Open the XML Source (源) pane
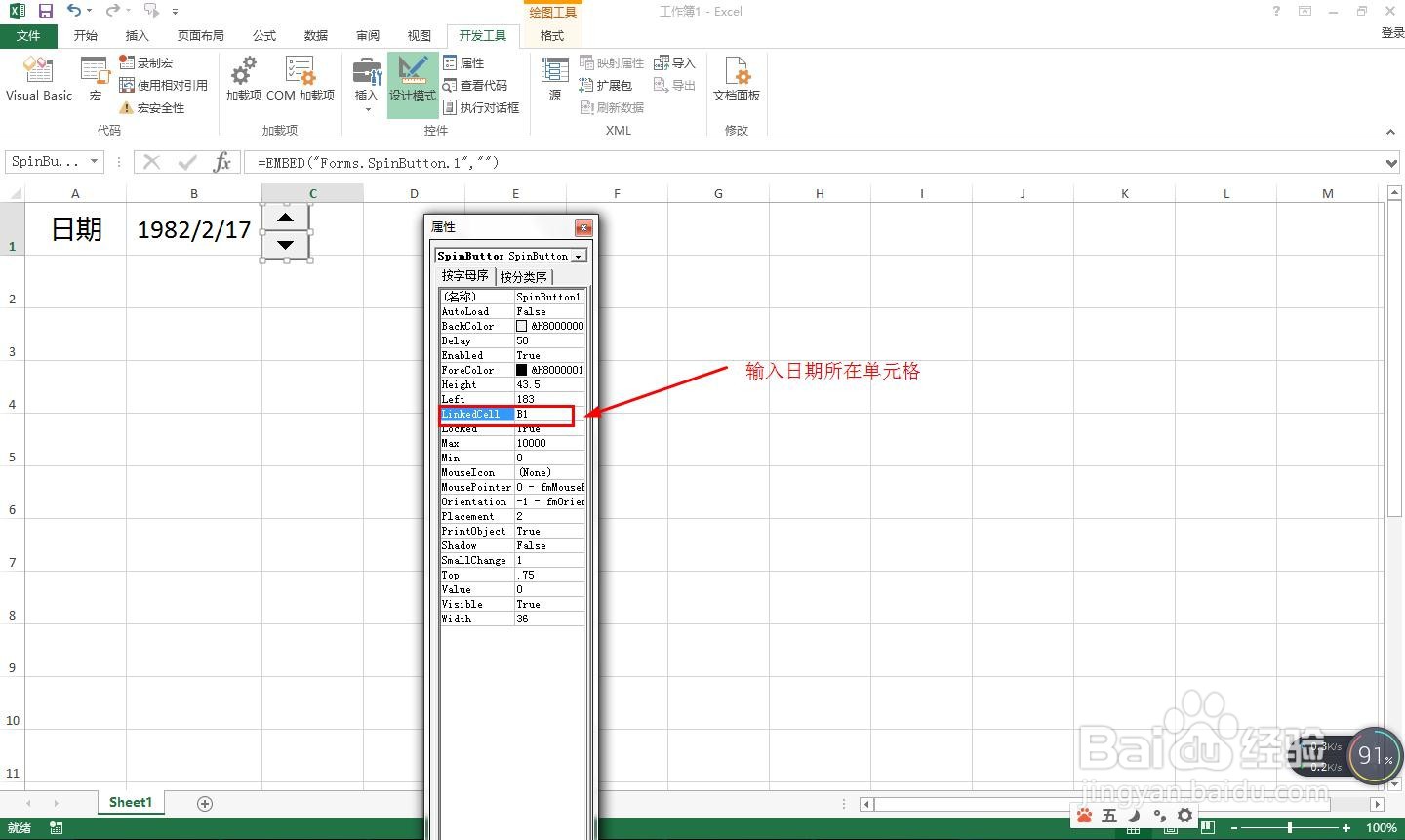Screen dimensions: 1405x840 (555, 79)
